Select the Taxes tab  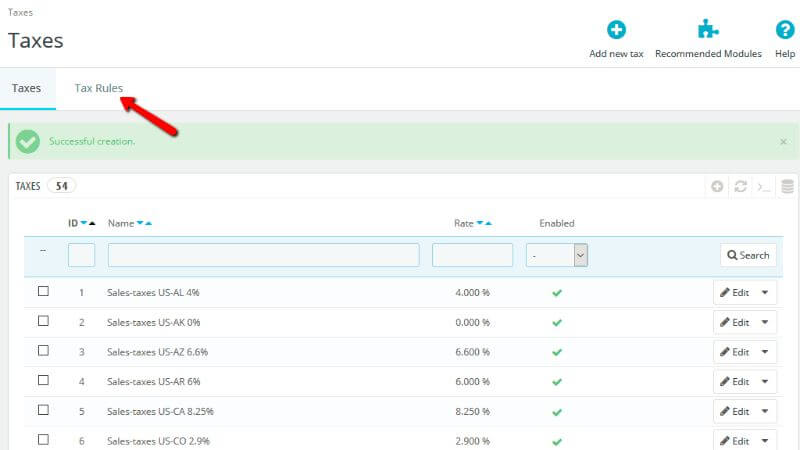click(27, 88)
